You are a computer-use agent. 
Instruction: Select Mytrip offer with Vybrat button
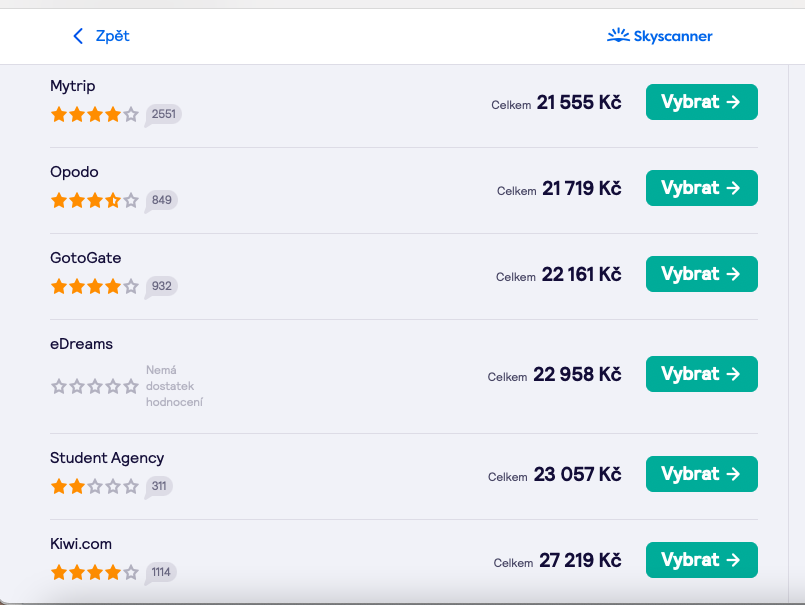702,102
